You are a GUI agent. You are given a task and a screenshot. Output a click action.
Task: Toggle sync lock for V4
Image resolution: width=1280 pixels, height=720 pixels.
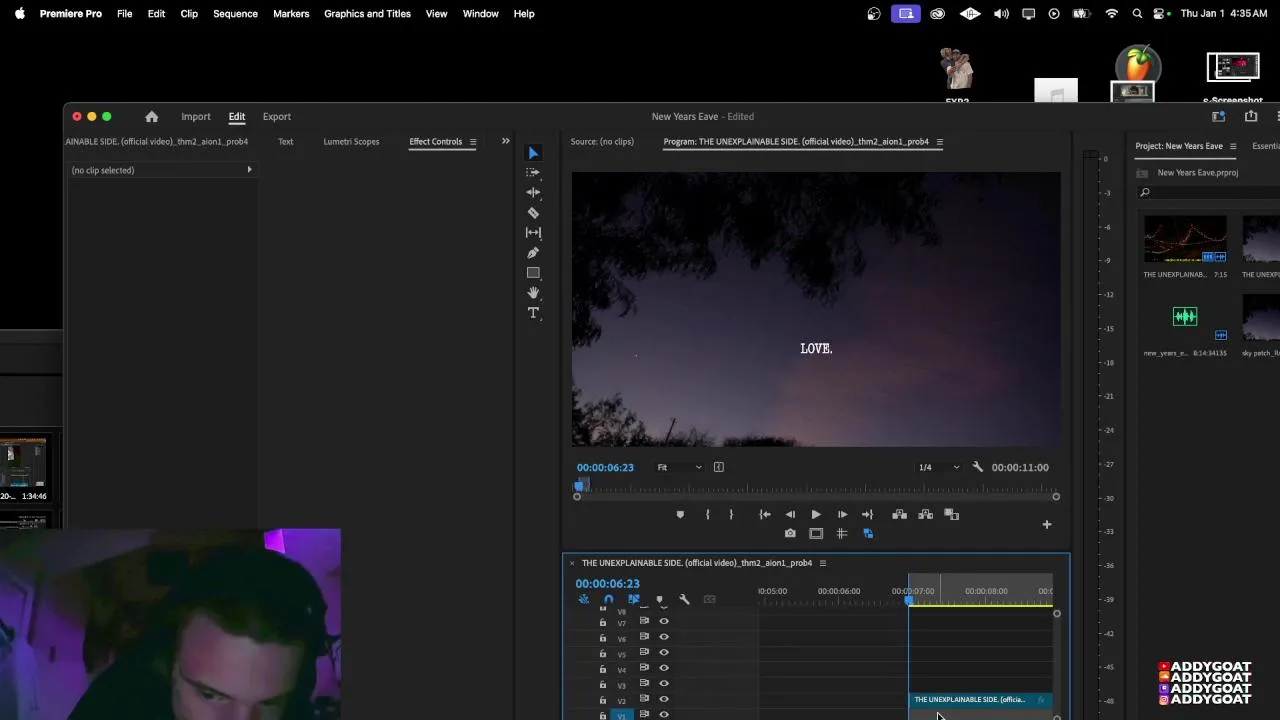[x=644, y=668]
